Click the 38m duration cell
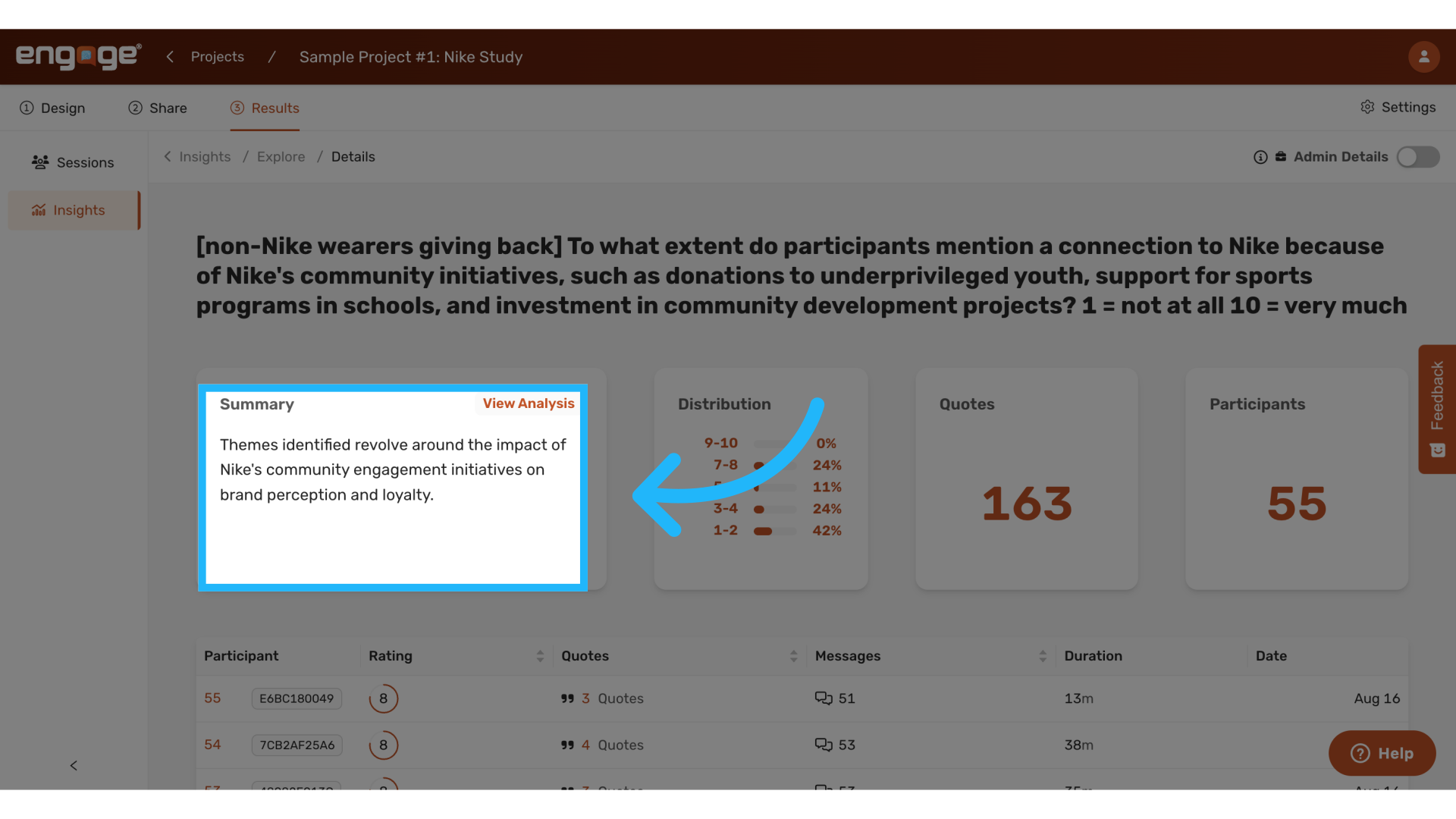 click(1078, 745)
